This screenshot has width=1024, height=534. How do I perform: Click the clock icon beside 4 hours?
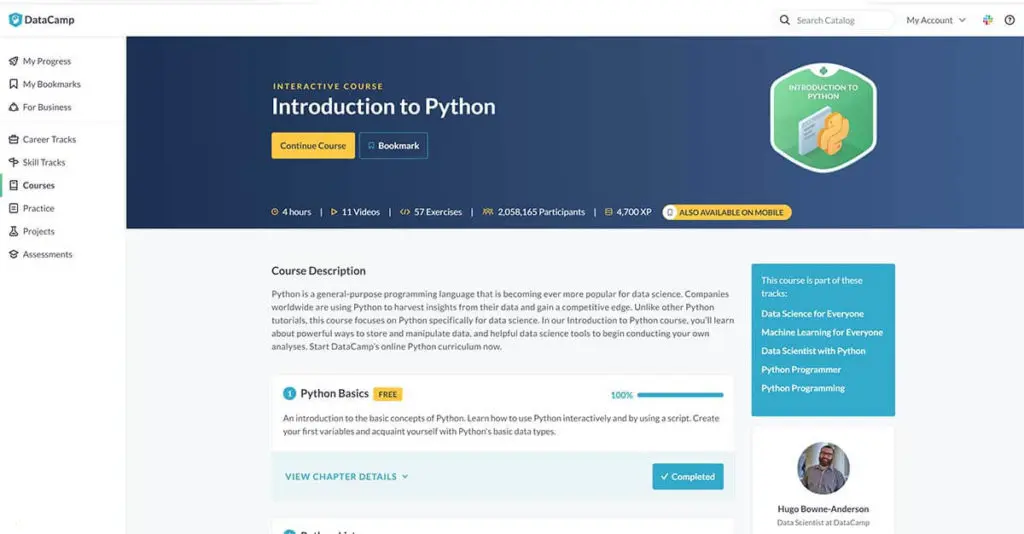[275, 212]
